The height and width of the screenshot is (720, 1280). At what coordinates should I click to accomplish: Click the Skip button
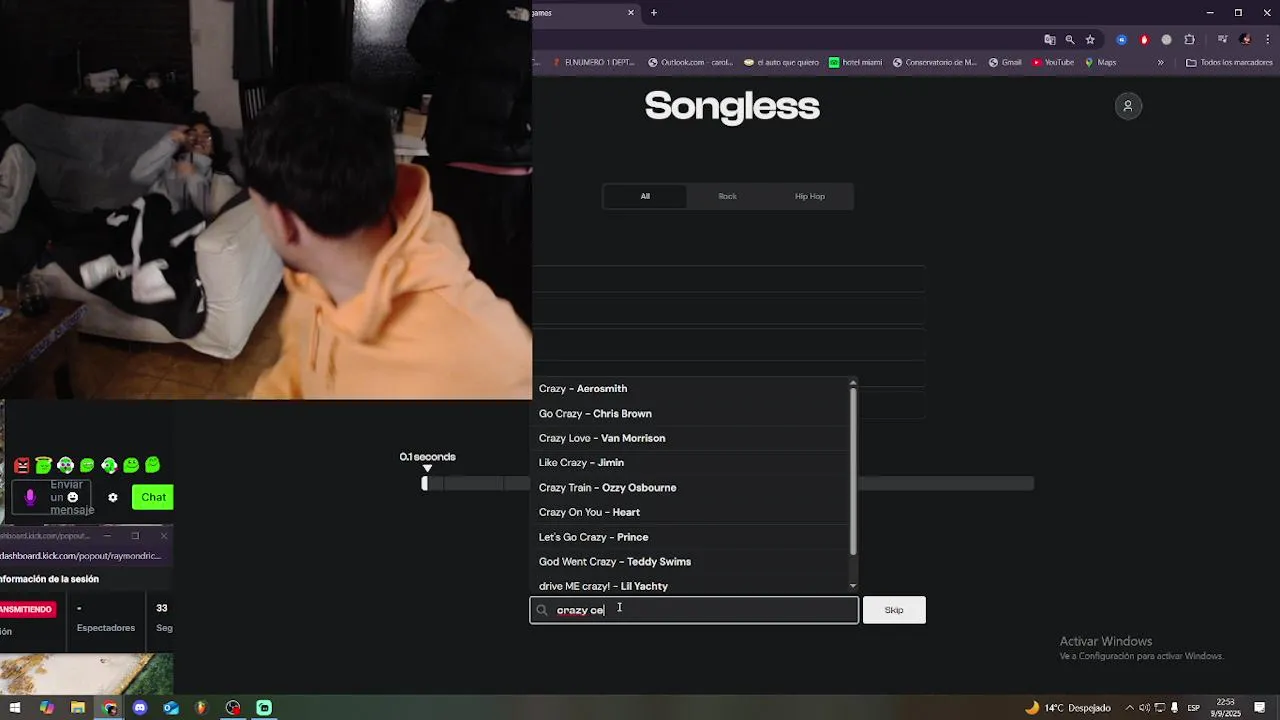(894, 610)
